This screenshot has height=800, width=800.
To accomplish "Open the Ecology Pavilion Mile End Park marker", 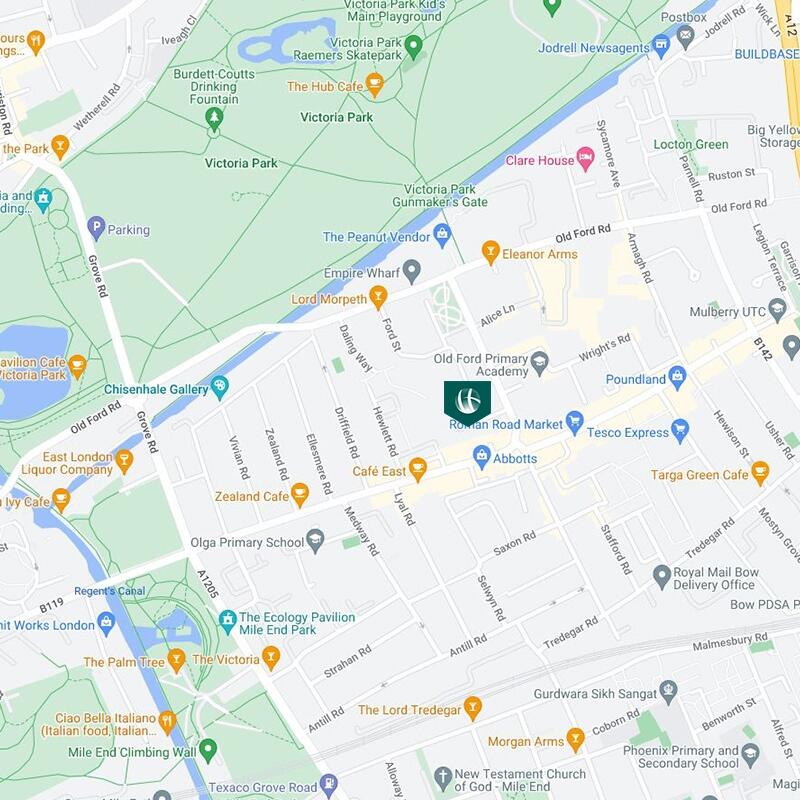I will 228,622.
